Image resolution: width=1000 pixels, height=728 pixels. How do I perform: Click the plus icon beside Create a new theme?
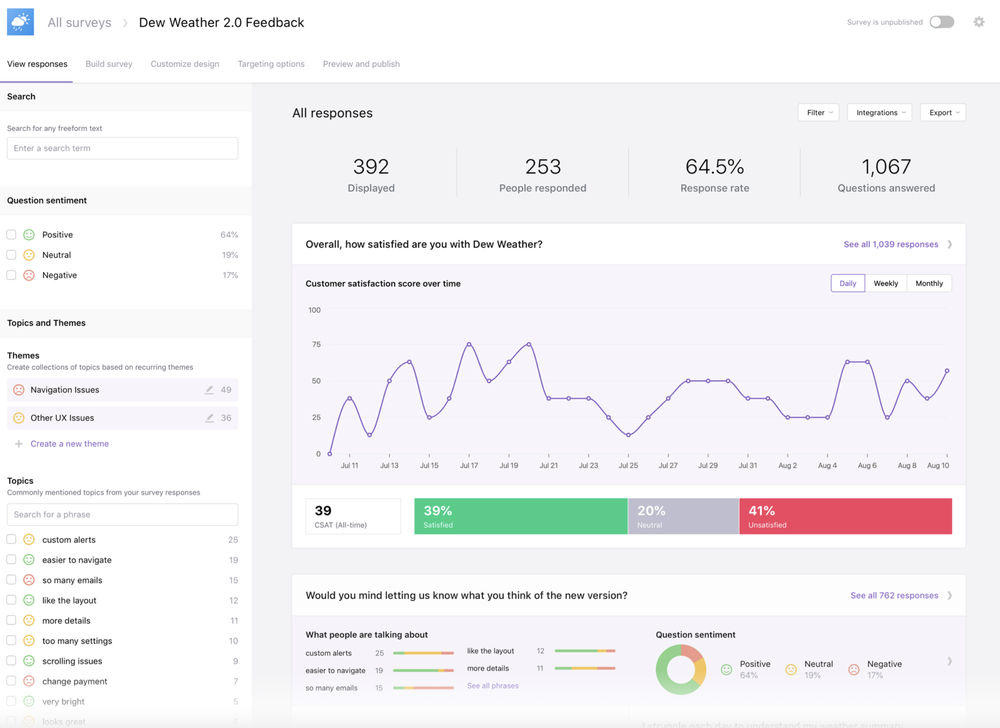pyautogui.click(x=18, y=444)
